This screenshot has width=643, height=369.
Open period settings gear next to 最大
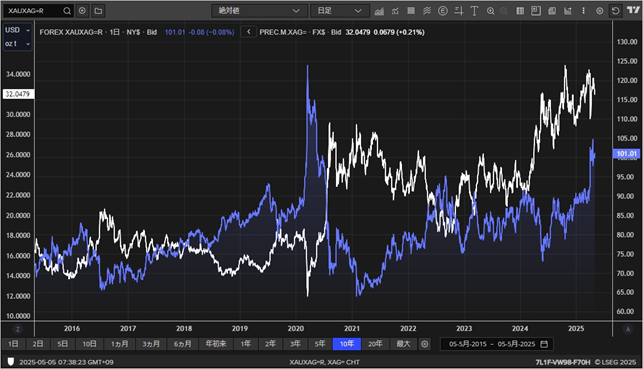point(425,344)
